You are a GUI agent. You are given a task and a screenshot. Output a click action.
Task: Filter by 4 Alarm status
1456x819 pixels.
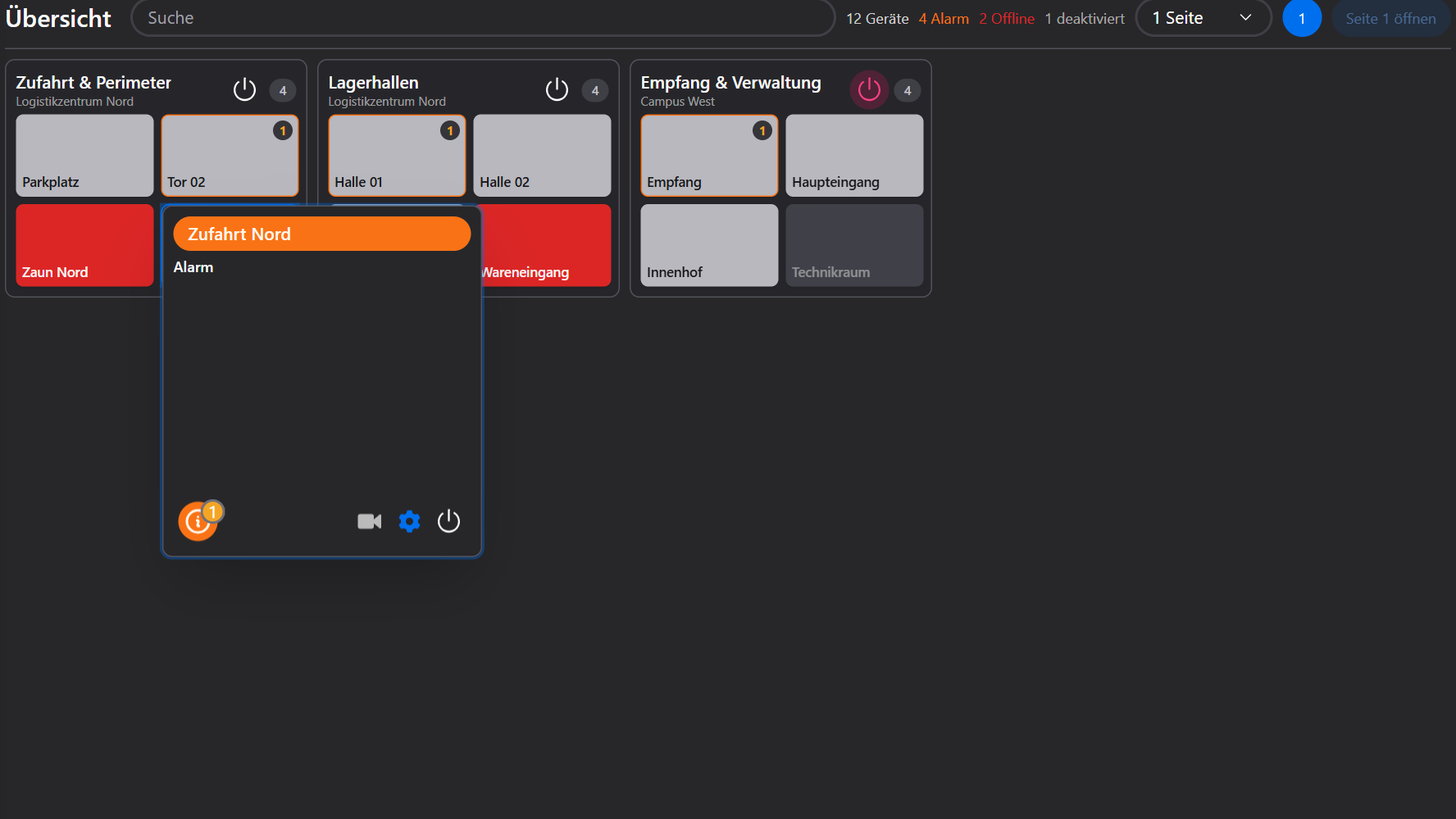click(x=944, y=19)
